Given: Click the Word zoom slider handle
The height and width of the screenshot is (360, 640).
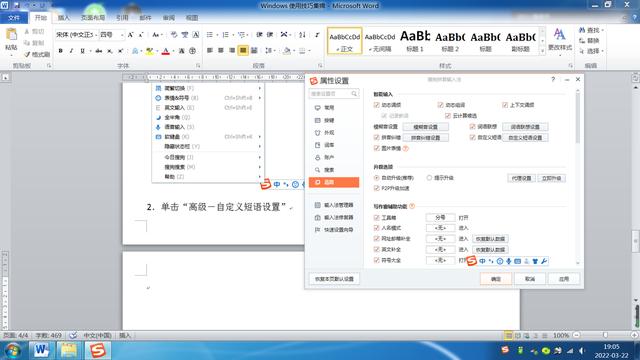Looking at the screenshot, I should (x=605, y=335).
